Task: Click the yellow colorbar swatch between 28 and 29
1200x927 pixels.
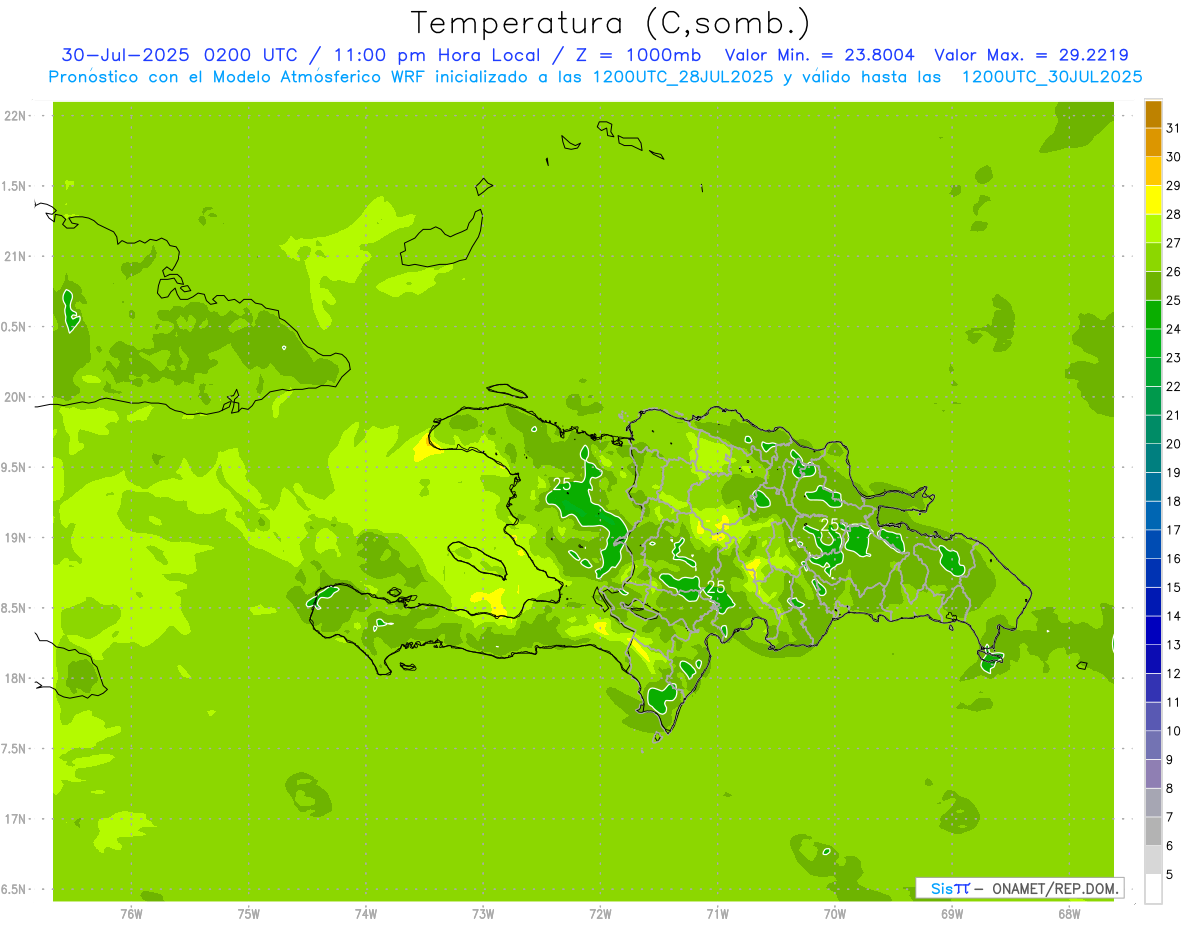Action: click(1153, 200)
